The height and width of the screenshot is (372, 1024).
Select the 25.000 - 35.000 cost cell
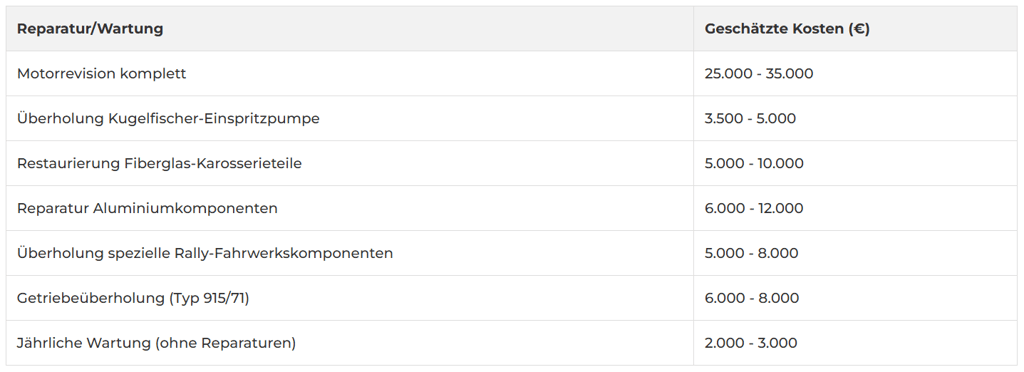[x=759, y=74]
